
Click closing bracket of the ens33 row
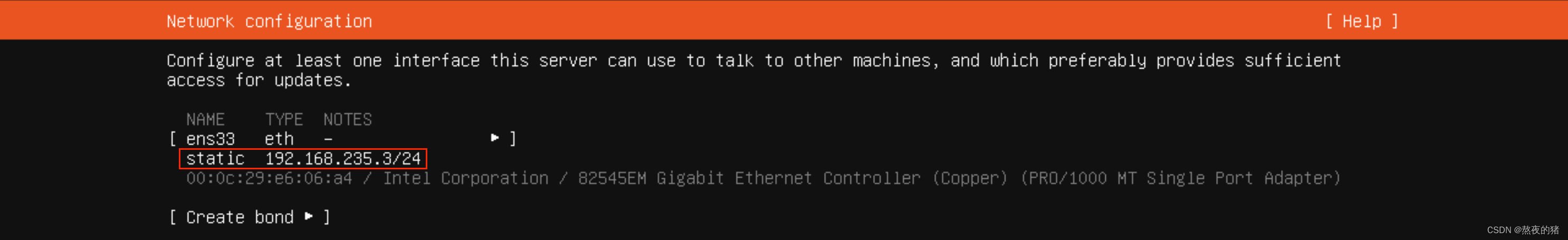pos(513,139)
